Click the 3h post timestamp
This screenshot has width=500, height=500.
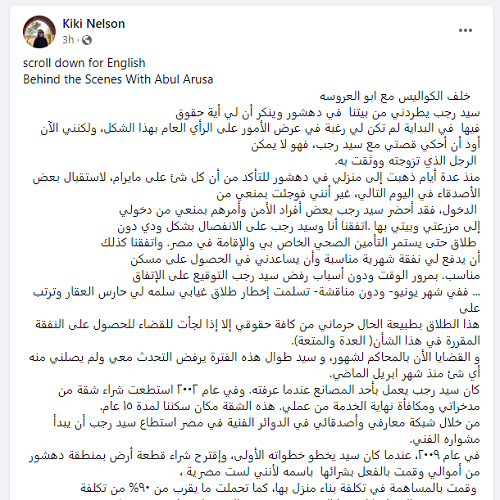(68, 40)
